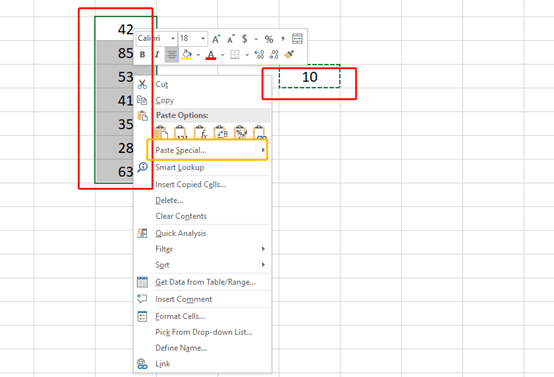Expand Paste Special submenu arrow

click(x=263, y=150)
